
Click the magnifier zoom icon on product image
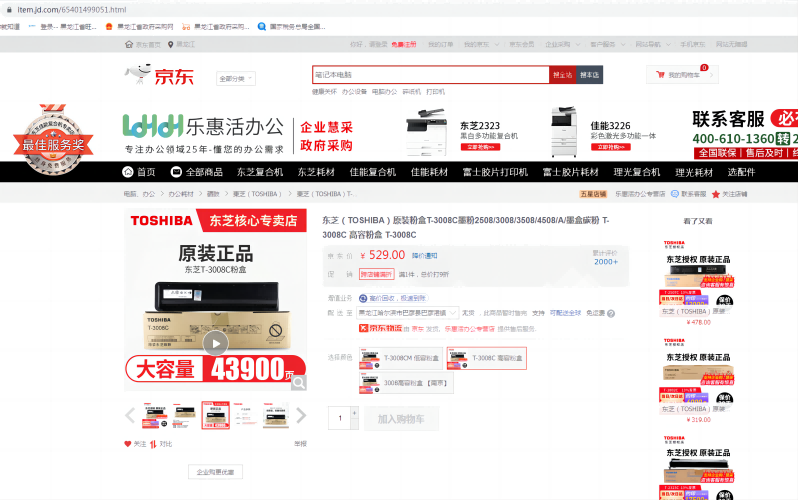(299, 382)
